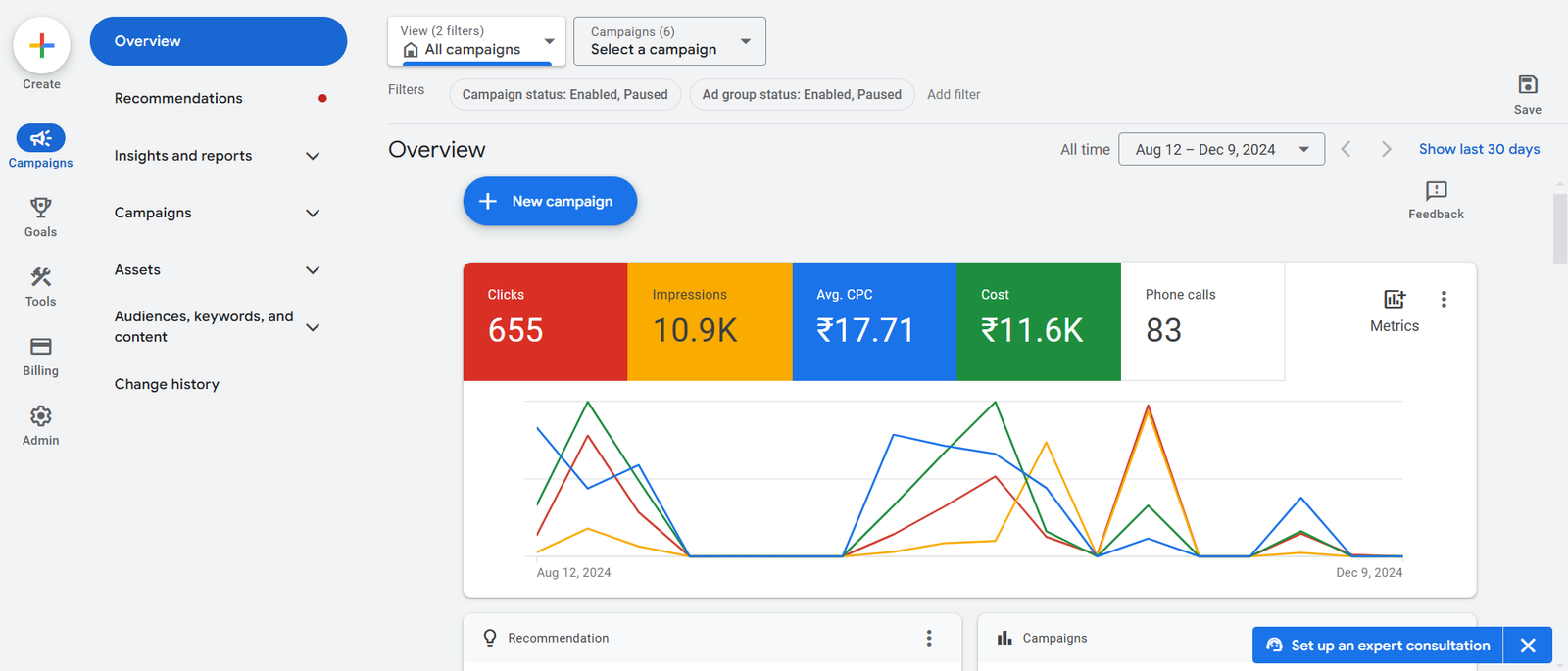Select the yellow Impressions metric tile
This screenshot has height=671, width=1568.
click(x=710, y=321)
